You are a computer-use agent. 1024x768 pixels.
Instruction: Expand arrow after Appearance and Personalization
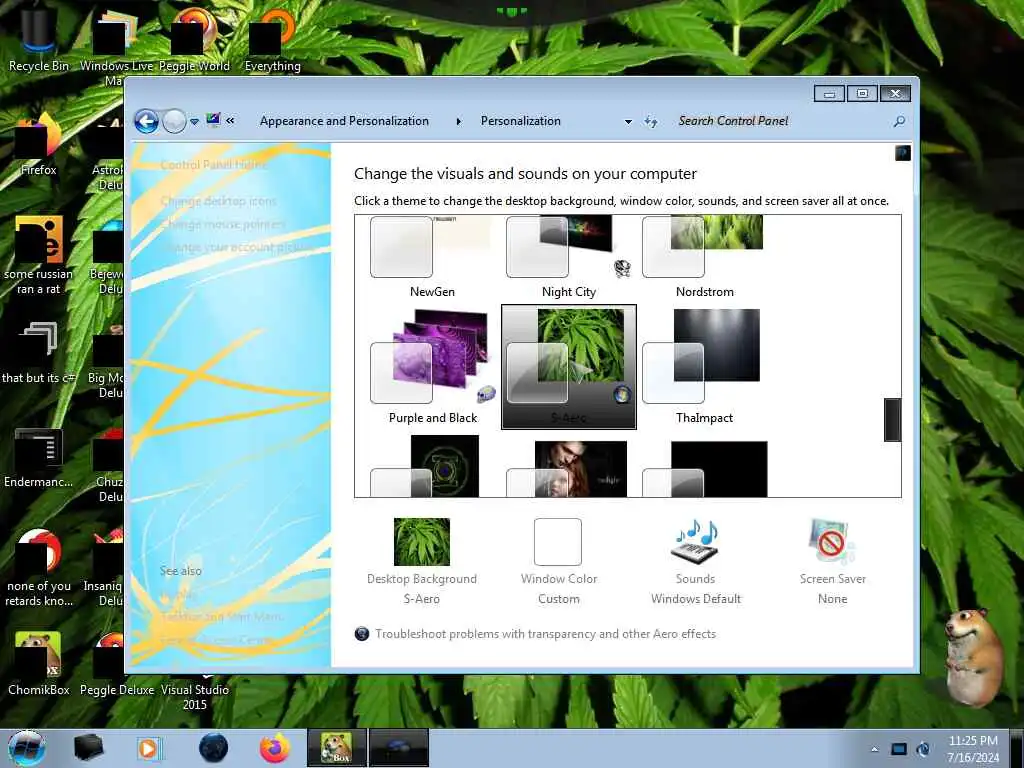click(x=458, y=121)
